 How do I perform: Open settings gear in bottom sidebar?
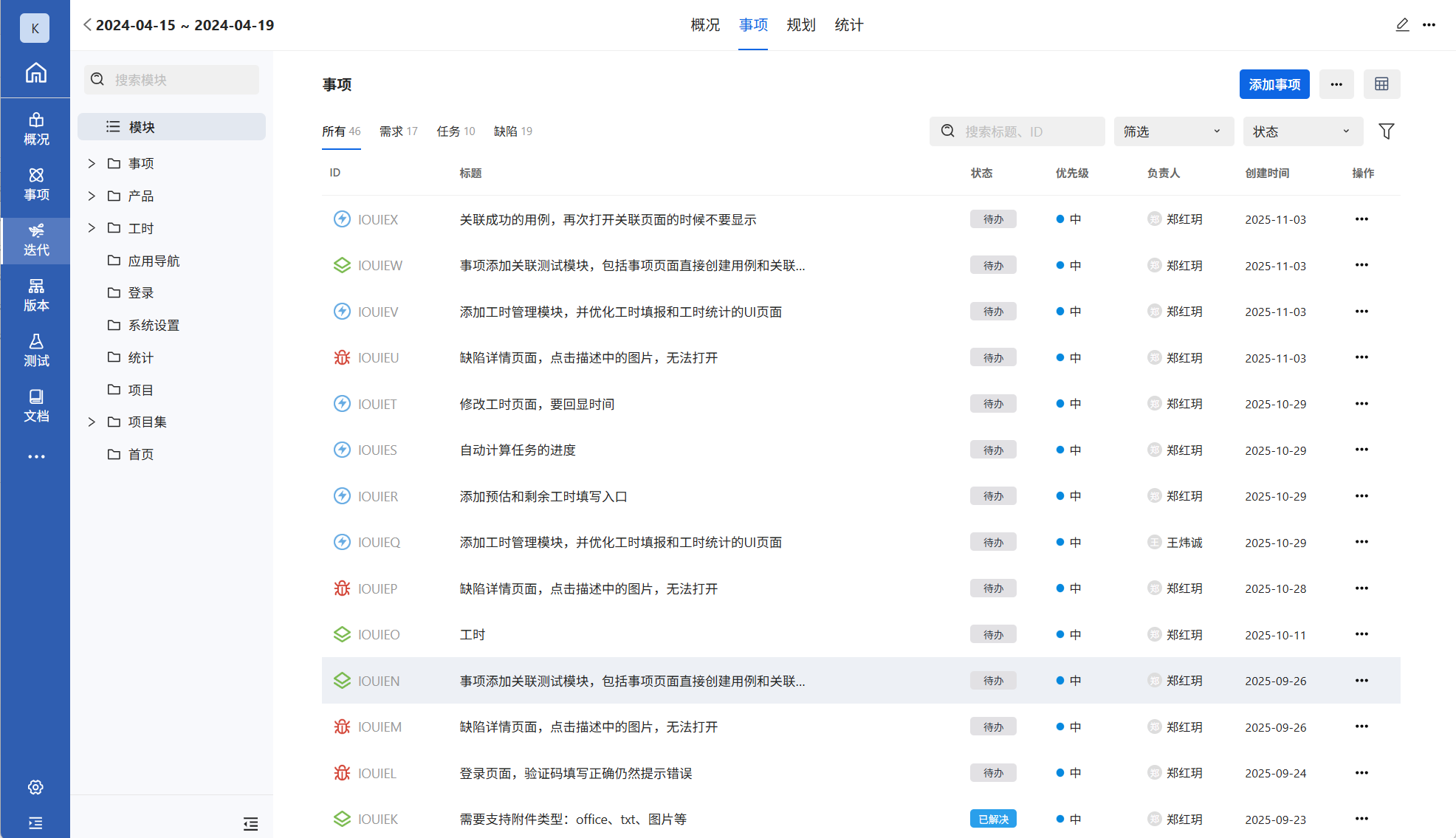(35, 787)
